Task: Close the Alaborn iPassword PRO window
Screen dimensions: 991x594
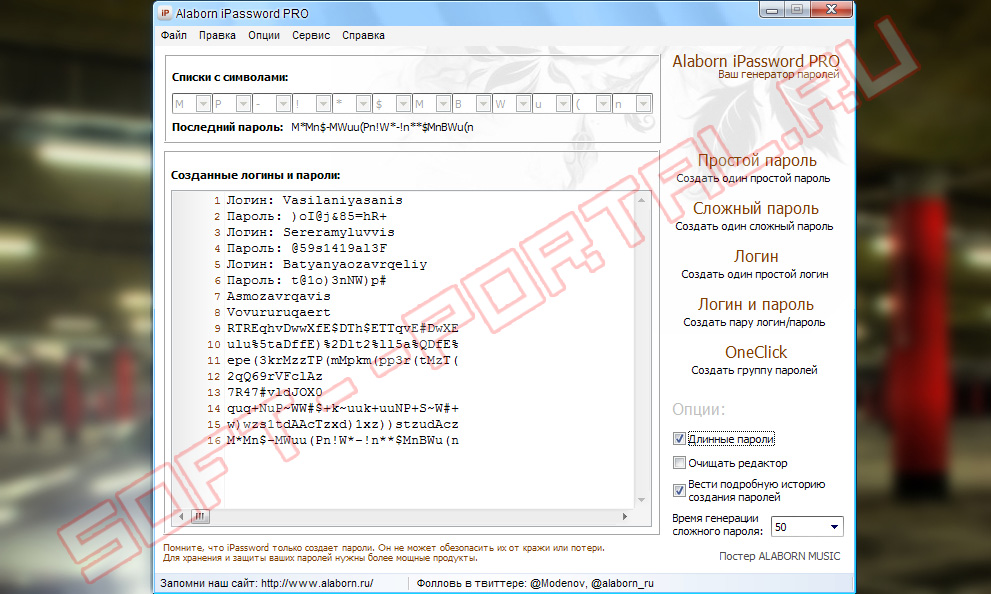Action: (831, 9)
